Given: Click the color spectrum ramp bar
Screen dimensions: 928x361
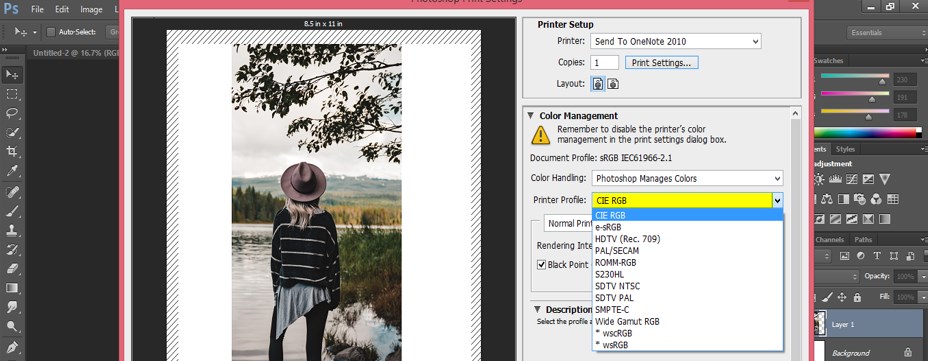Looking at the screenshot, I should [867, 133].
